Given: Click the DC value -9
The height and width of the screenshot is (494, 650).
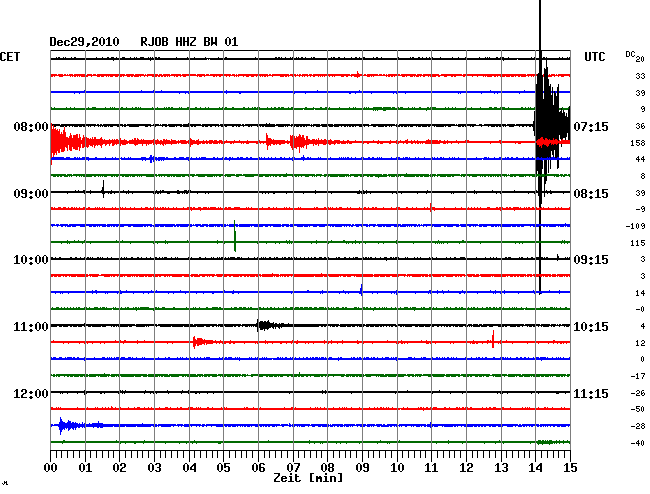Looking at the screenshot, I should coord(640,210).
